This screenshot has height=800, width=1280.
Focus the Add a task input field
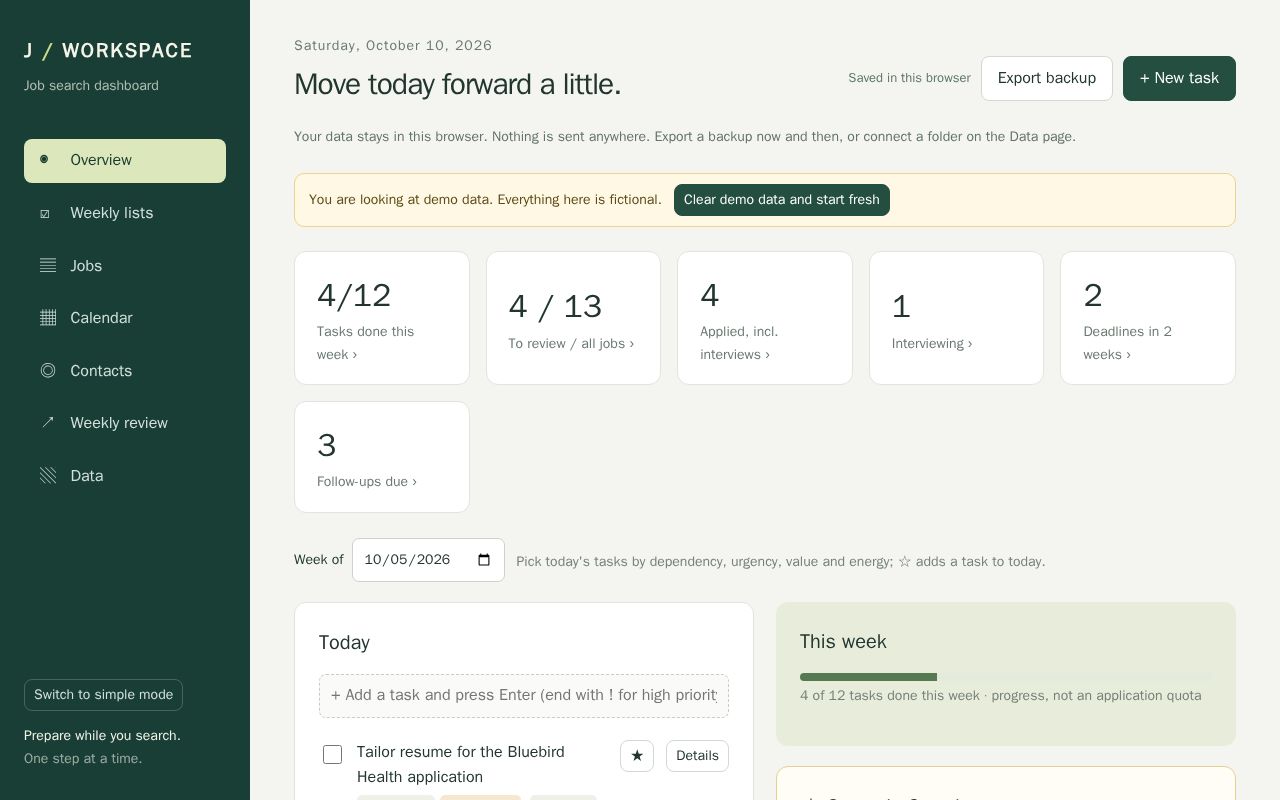(x=524, y=696)
